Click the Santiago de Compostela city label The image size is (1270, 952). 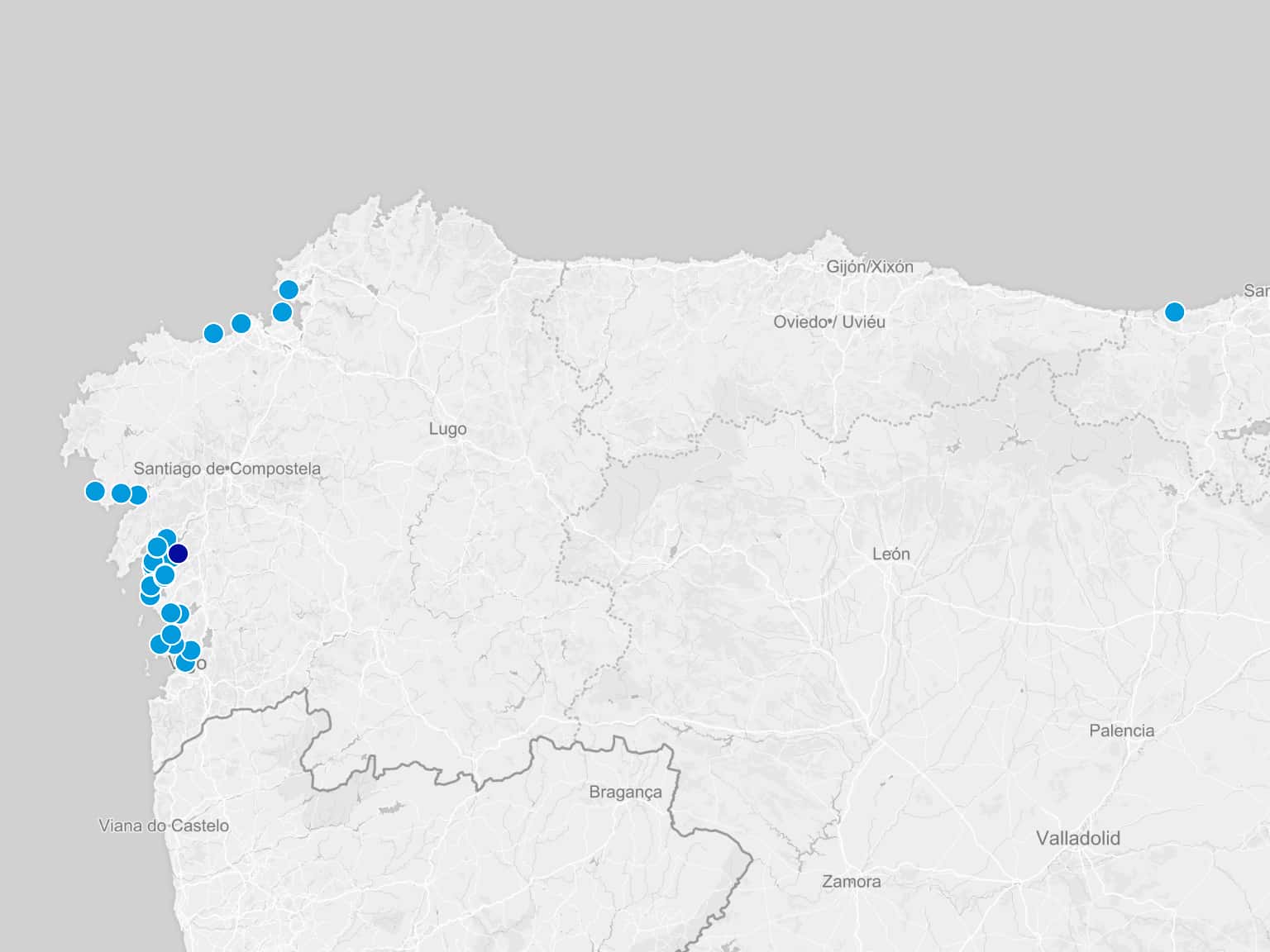(227, 469)
